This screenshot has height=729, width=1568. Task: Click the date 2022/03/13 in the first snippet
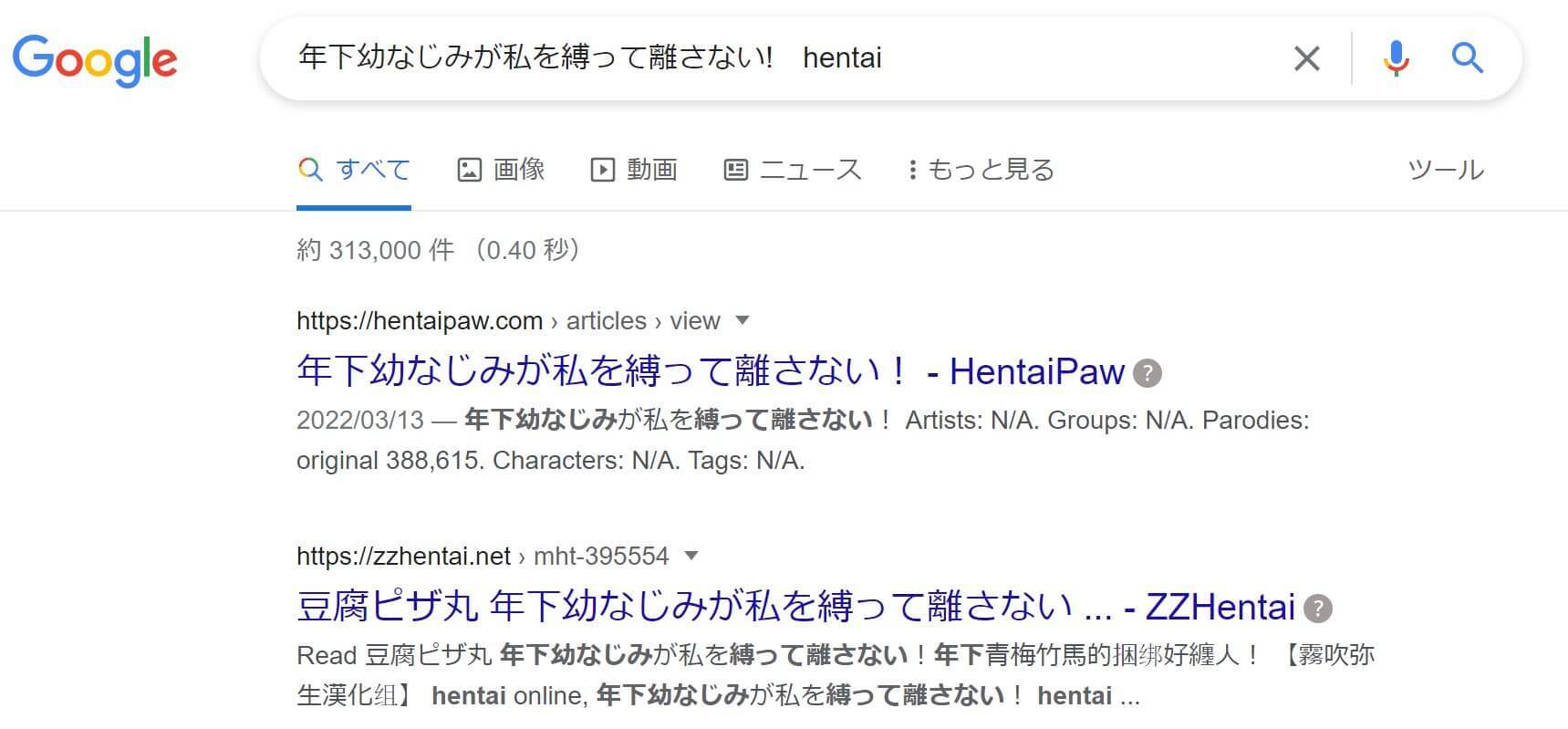(360, 421)
